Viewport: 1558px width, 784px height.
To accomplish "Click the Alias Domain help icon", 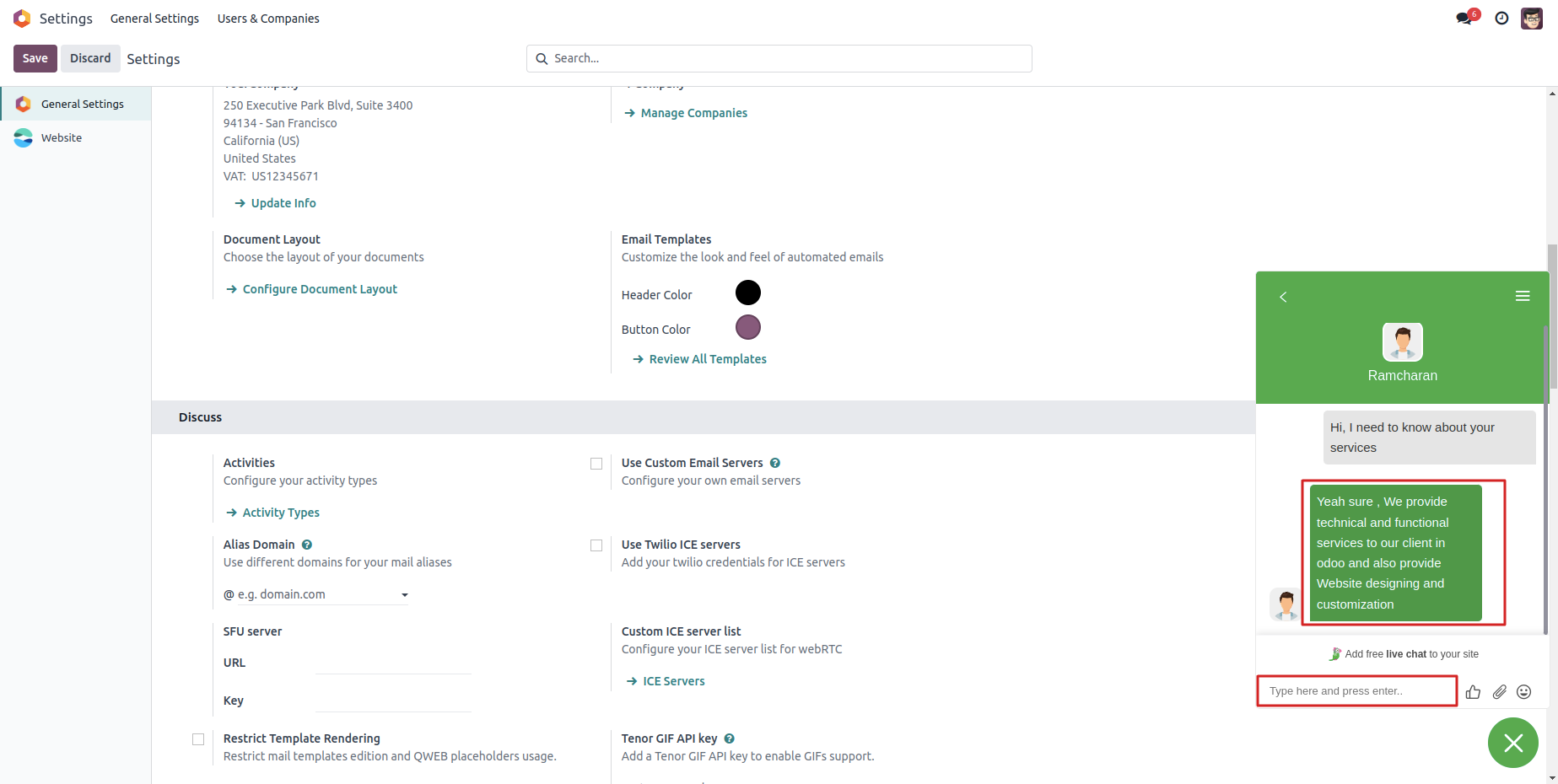I will pos(307,545).
